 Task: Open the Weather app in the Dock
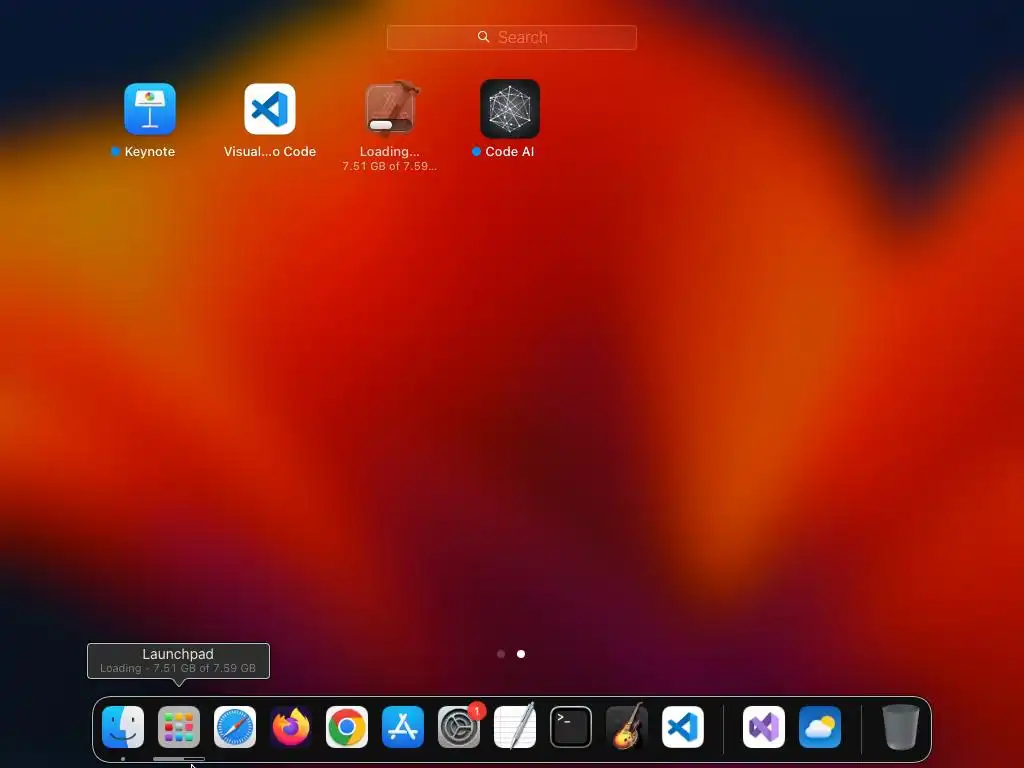pyautogui.click(x=820, y=727)
